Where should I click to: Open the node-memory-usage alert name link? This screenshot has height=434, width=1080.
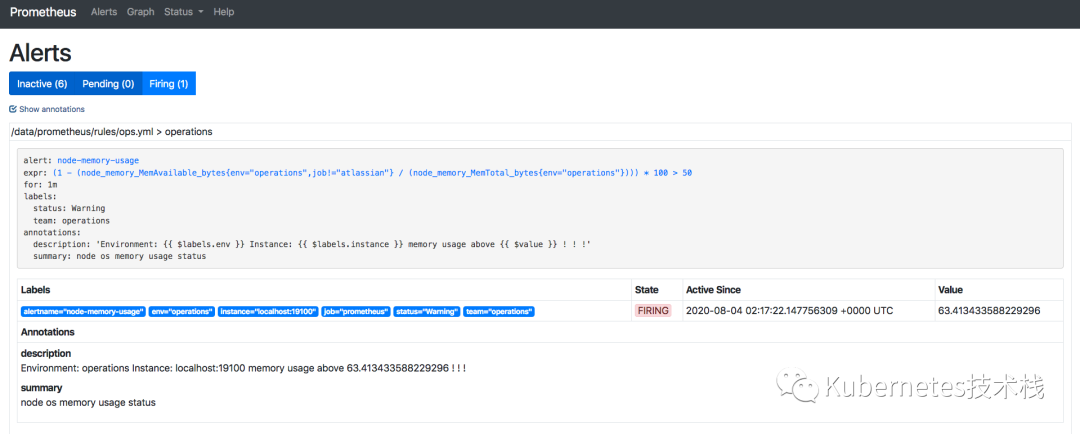click(98, 161)
